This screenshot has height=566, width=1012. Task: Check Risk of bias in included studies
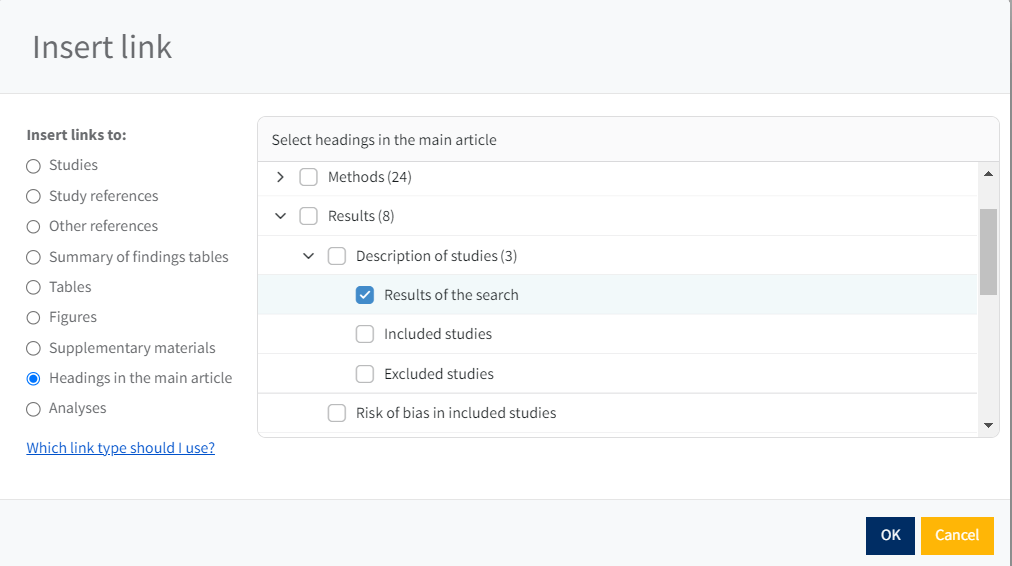[x=337, y=413]
